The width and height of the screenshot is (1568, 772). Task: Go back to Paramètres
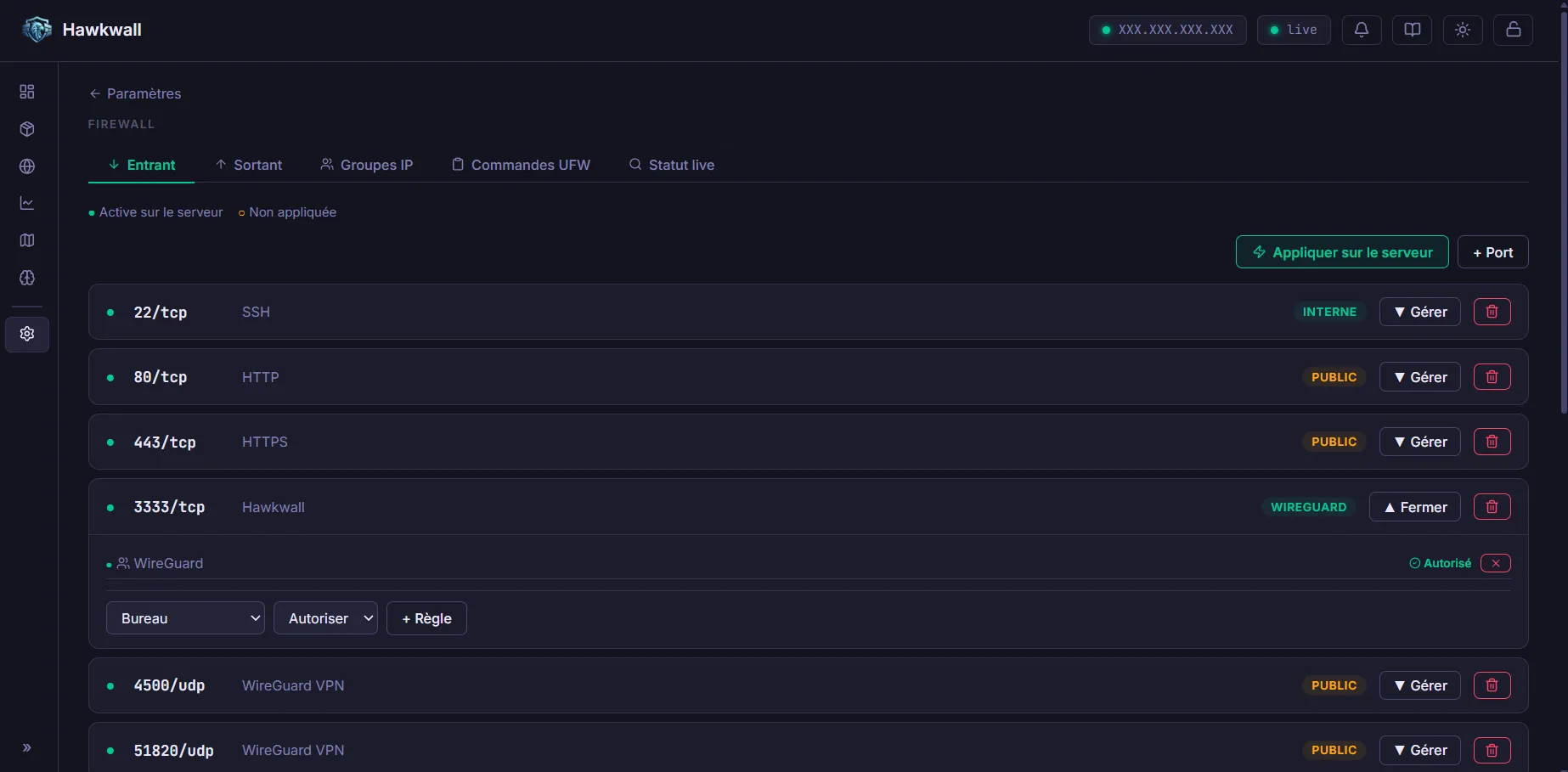point(135,93)
